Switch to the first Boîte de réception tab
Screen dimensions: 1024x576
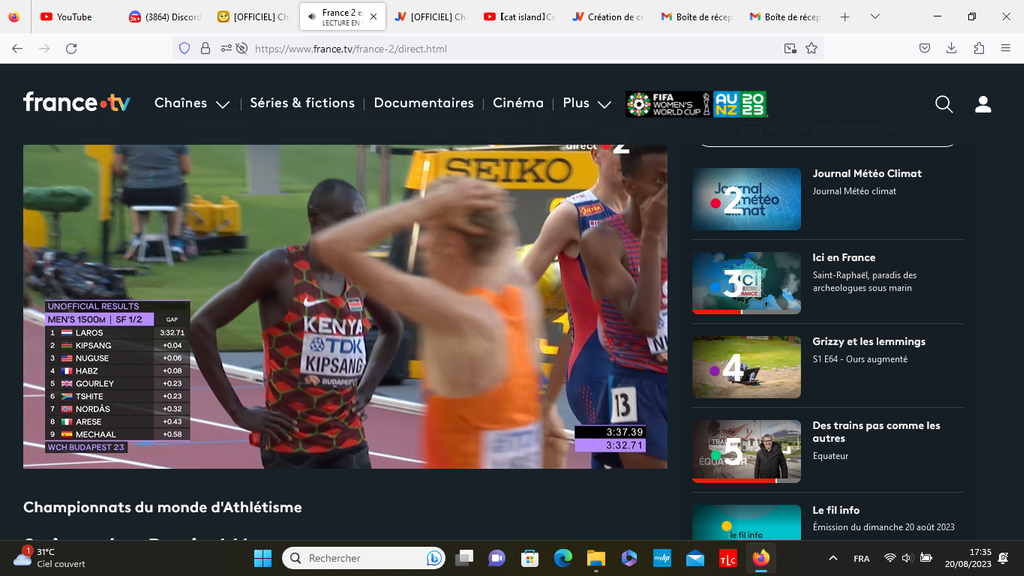(x=697, y=17)
